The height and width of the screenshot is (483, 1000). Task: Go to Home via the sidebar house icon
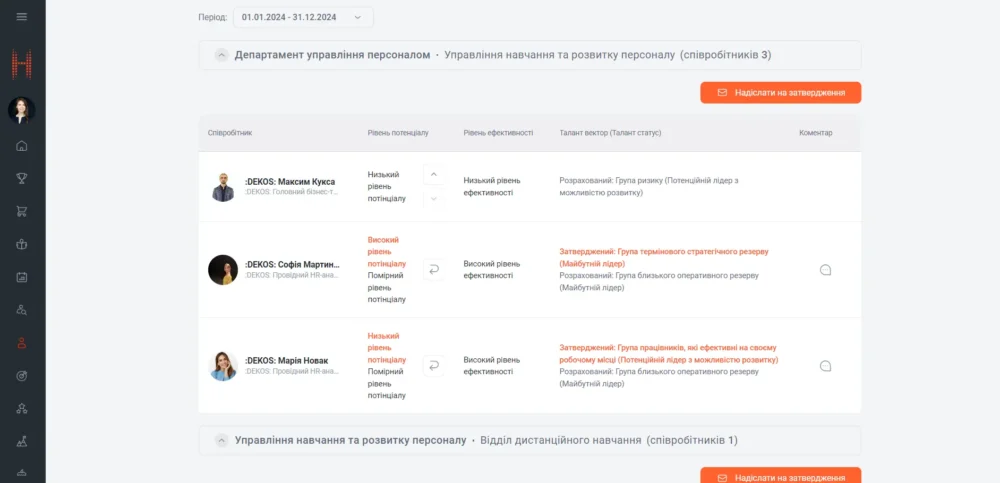pos(22,146)
